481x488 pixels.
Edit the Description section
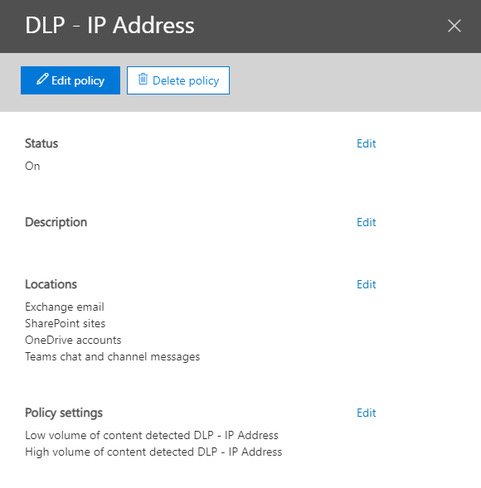tap(366, 222)
